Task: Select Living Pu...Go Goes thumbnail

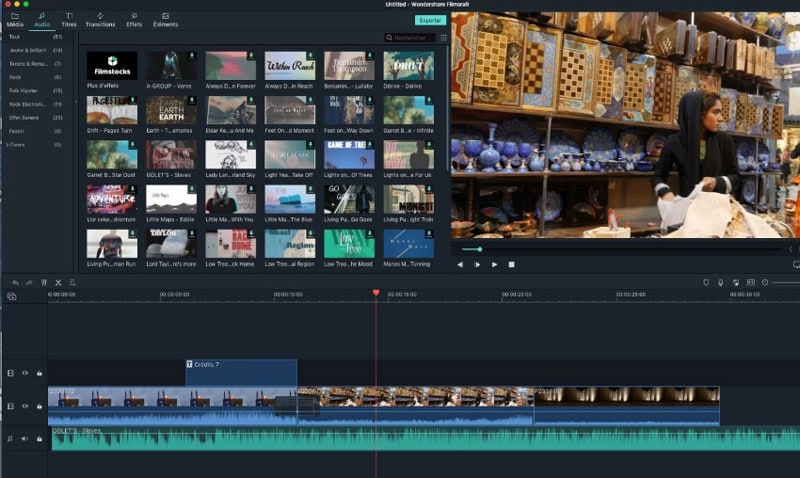Action: point(349,199)
